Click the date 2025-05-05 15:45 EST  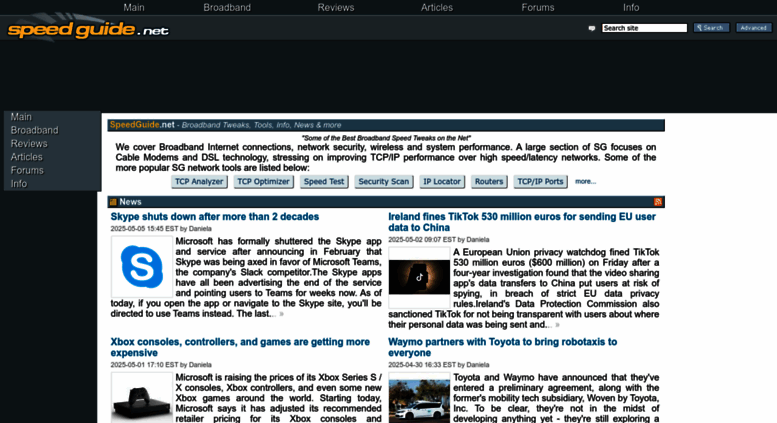(144, 229)
